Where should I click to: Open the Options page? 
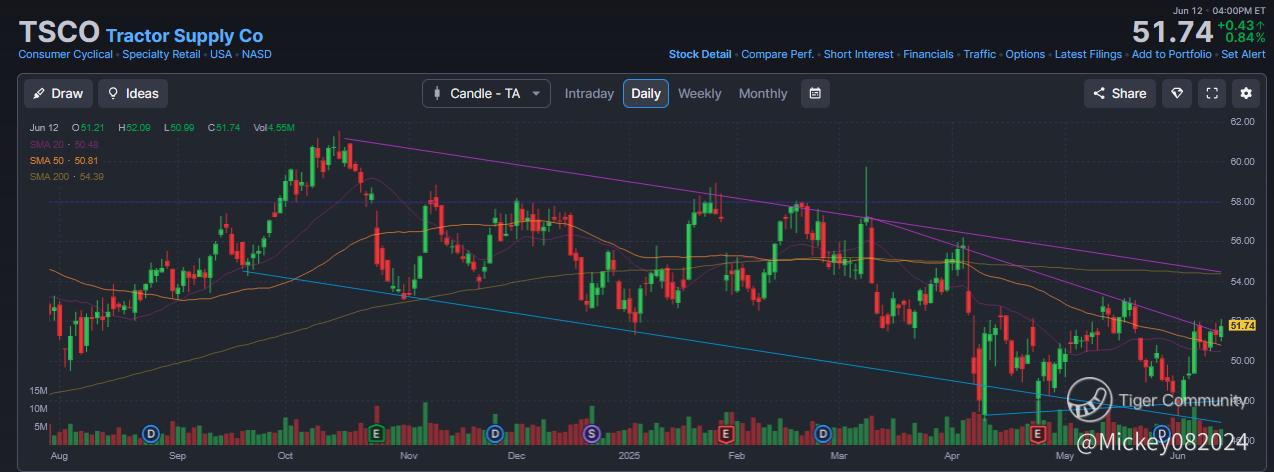(1025, 54)
